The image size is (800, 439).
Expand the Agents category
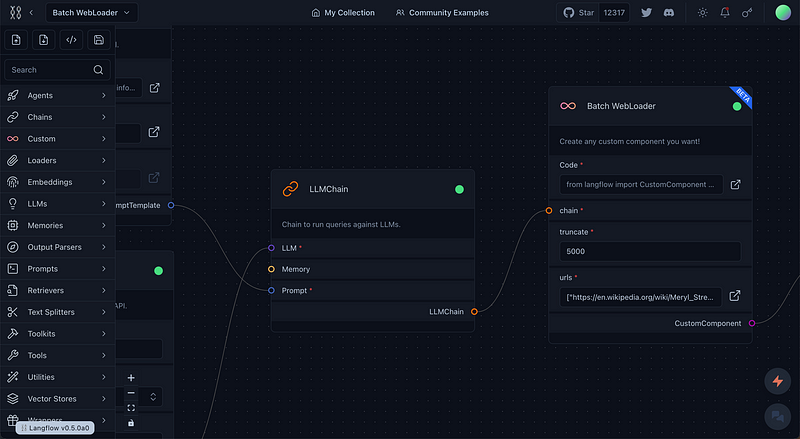[x=57, y=95]
